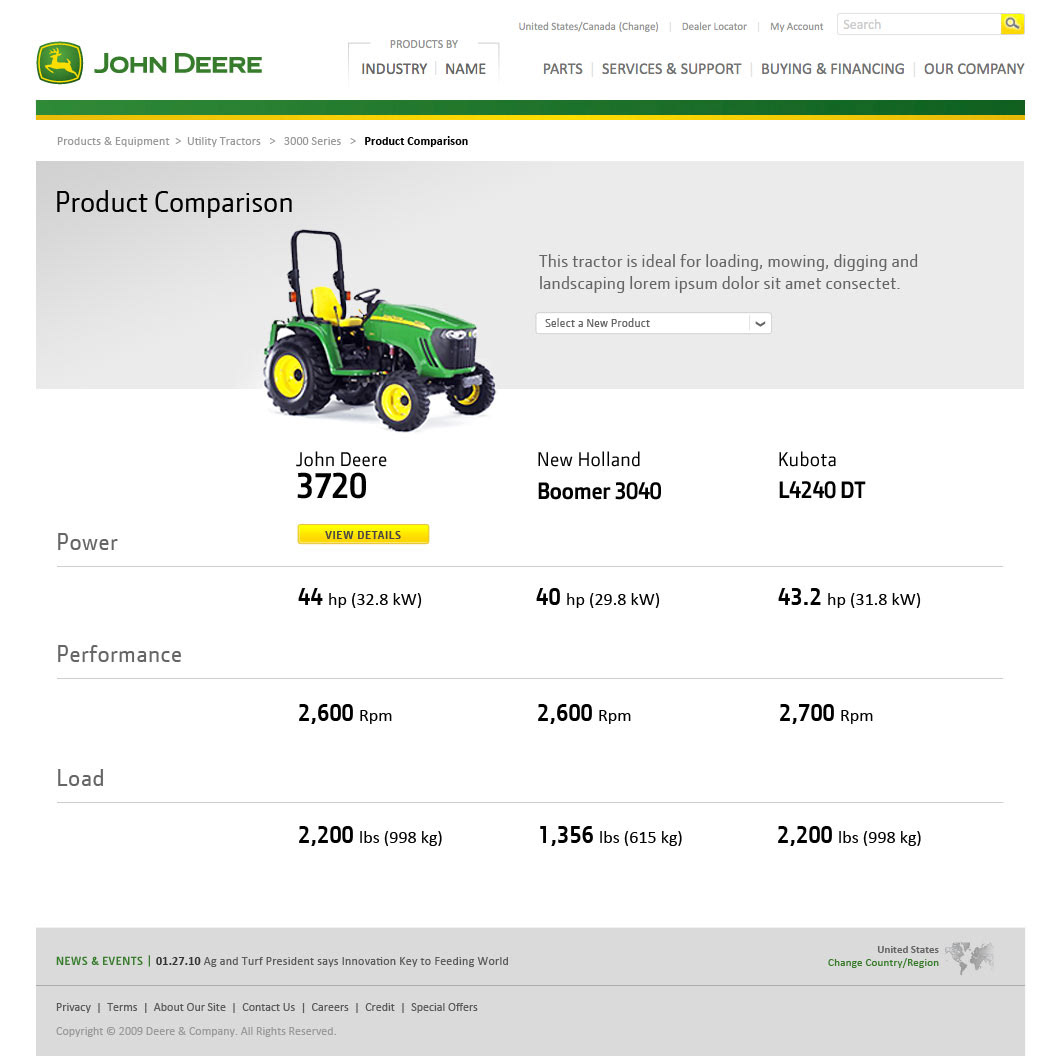
Task: Click the New Holland brand label
Action: 589,459
